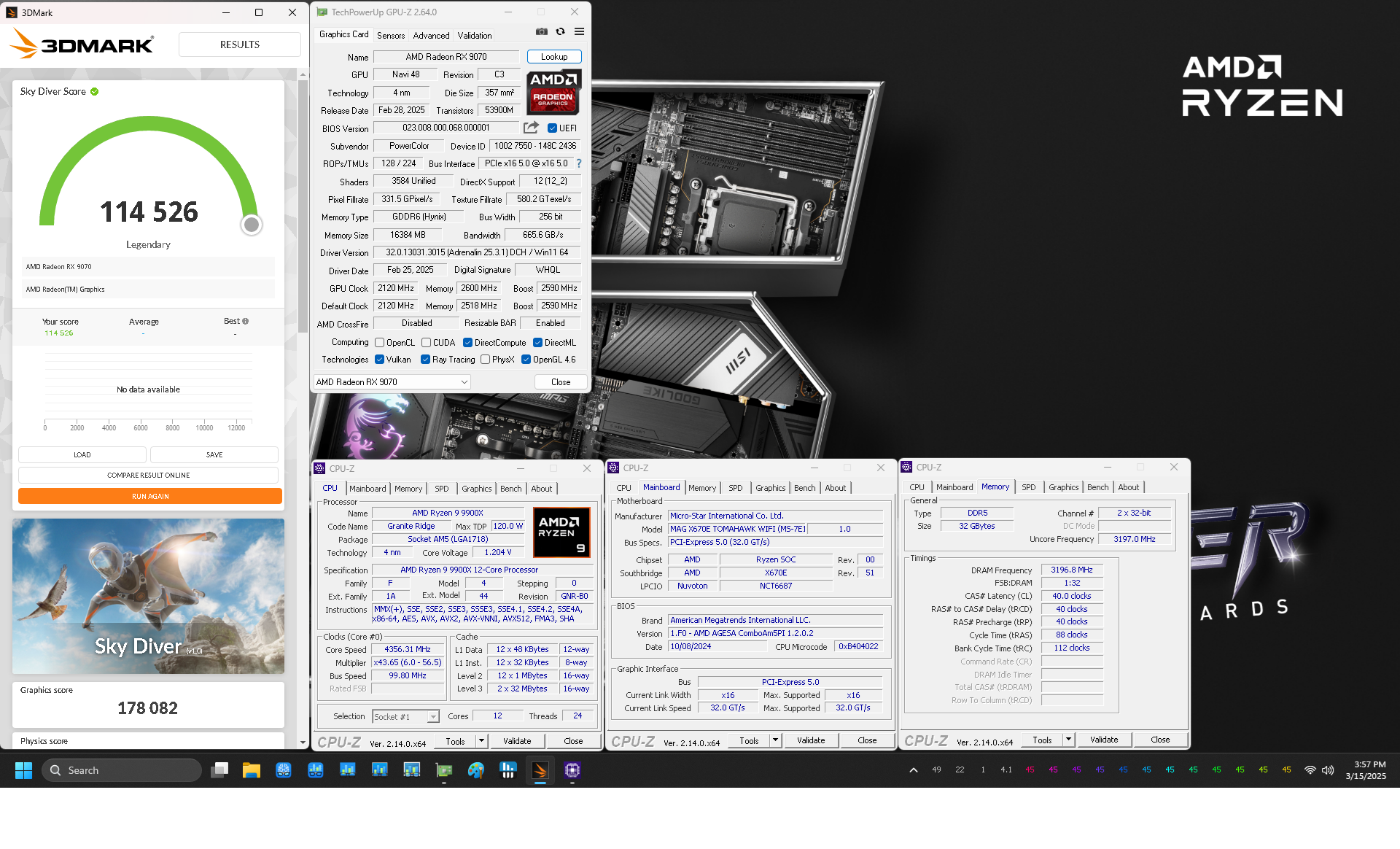This screenshot has height=849, width=1400.
Task: Toggle the Ray Tracing checkbox
Action: click(x=425, y=360)
